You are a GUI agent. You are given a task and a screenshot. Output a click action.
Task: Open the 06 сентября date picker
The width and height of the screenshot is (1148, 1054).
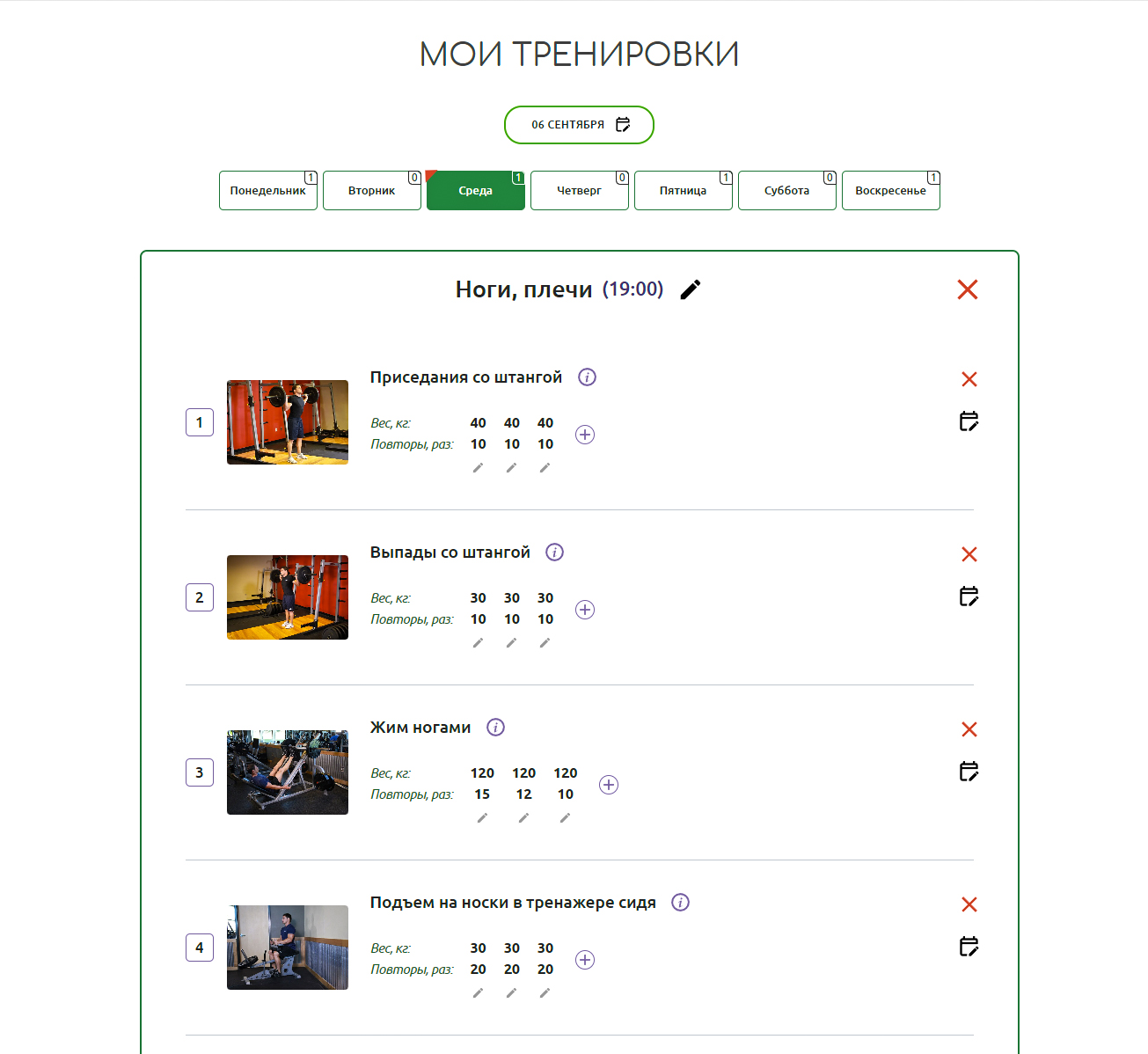579,125
